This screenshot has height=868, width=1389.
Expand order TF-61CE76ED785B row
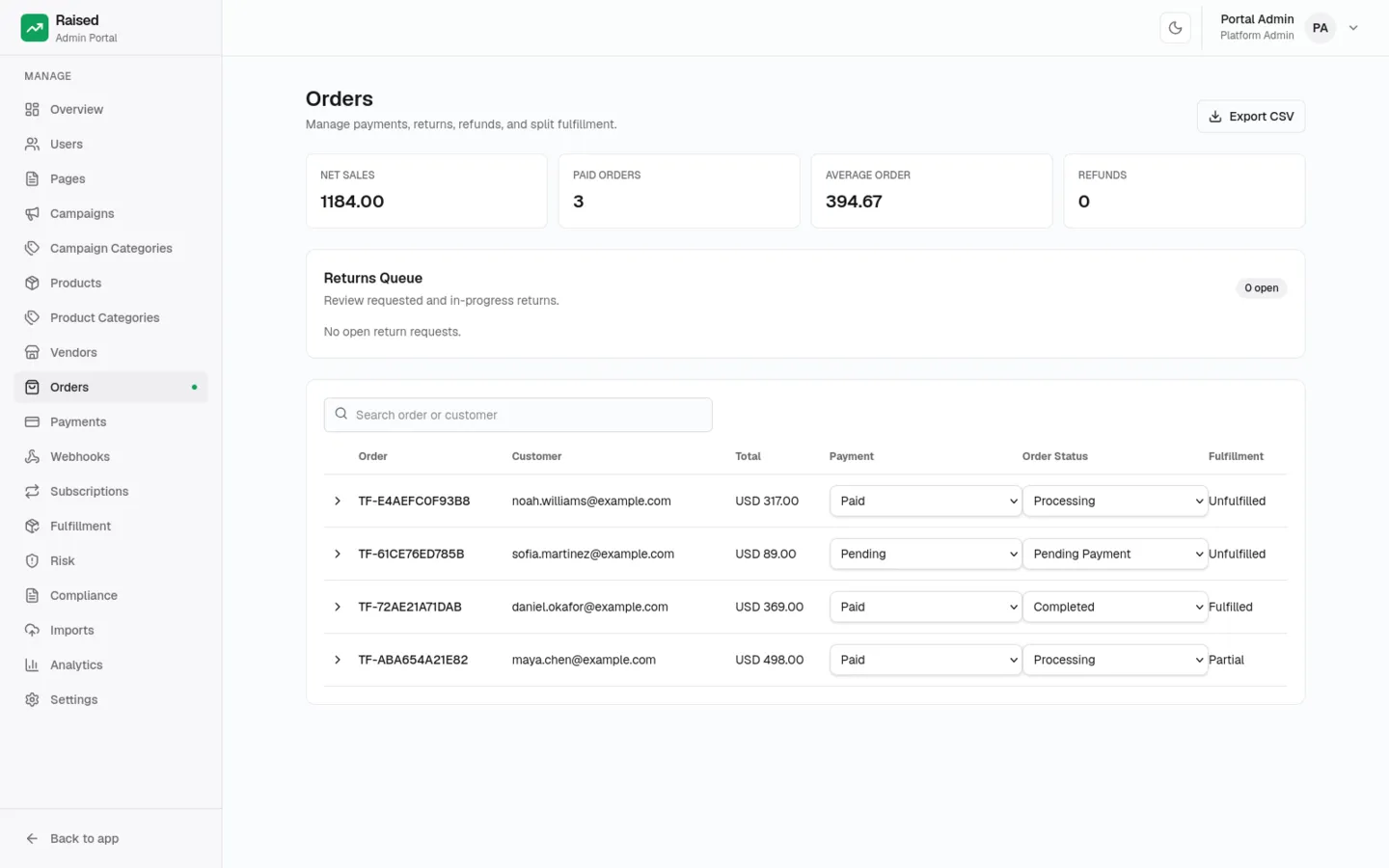click(338, 554)
